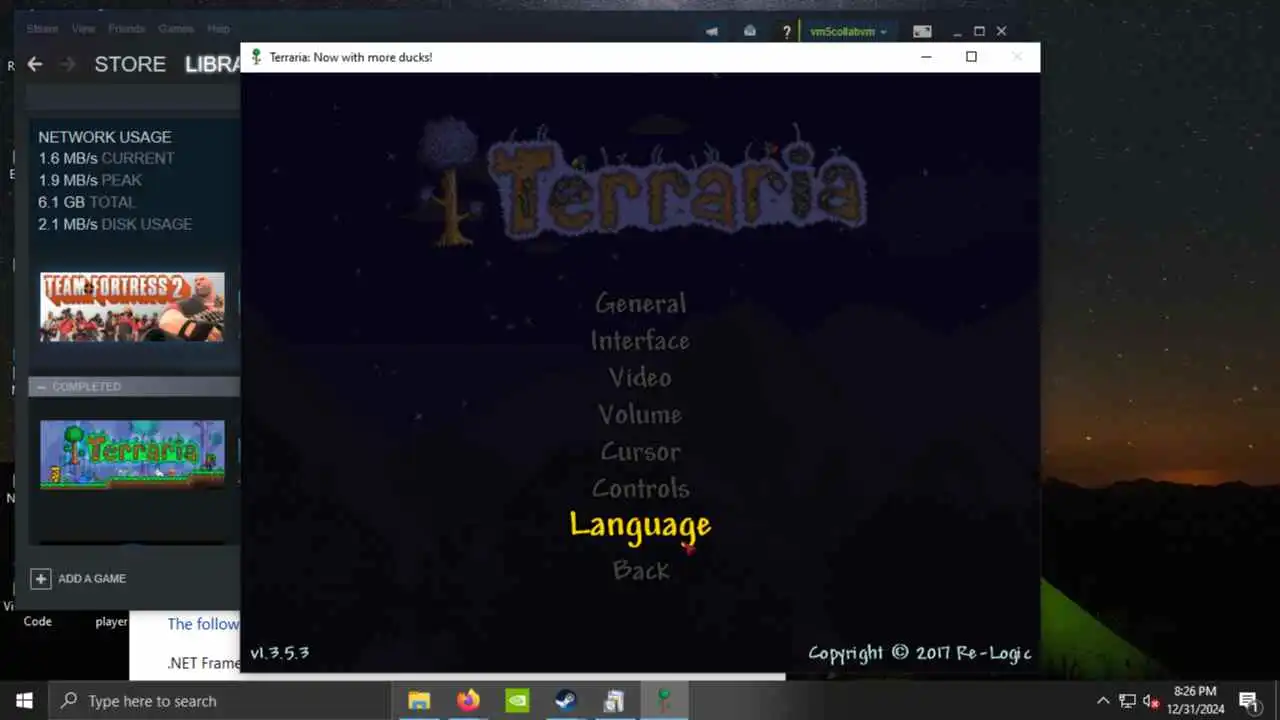Collapse the COMPLETED downloads section

pos(41,386)
